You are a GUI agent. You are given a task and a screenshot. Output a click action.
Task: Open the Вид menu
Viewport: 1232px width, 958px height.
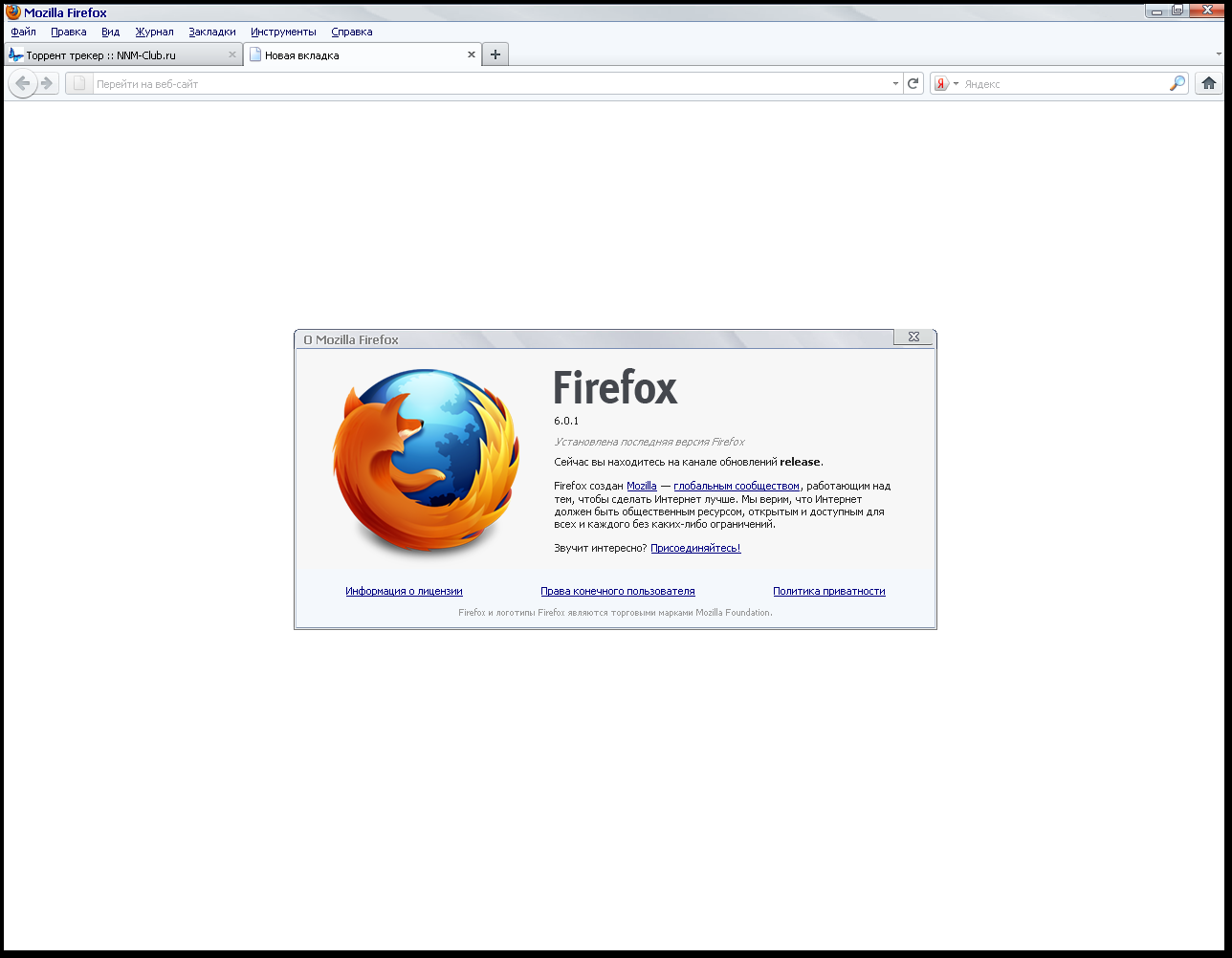pos(111,32)
